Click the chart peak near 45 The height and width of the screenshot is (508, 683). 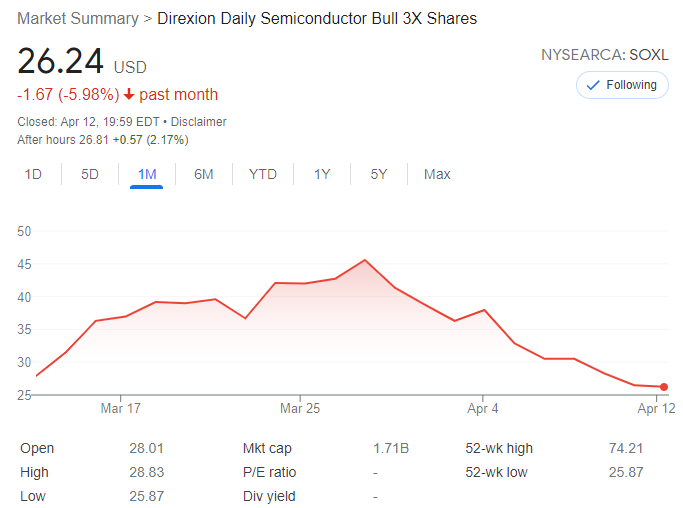(x=365, y=260)
